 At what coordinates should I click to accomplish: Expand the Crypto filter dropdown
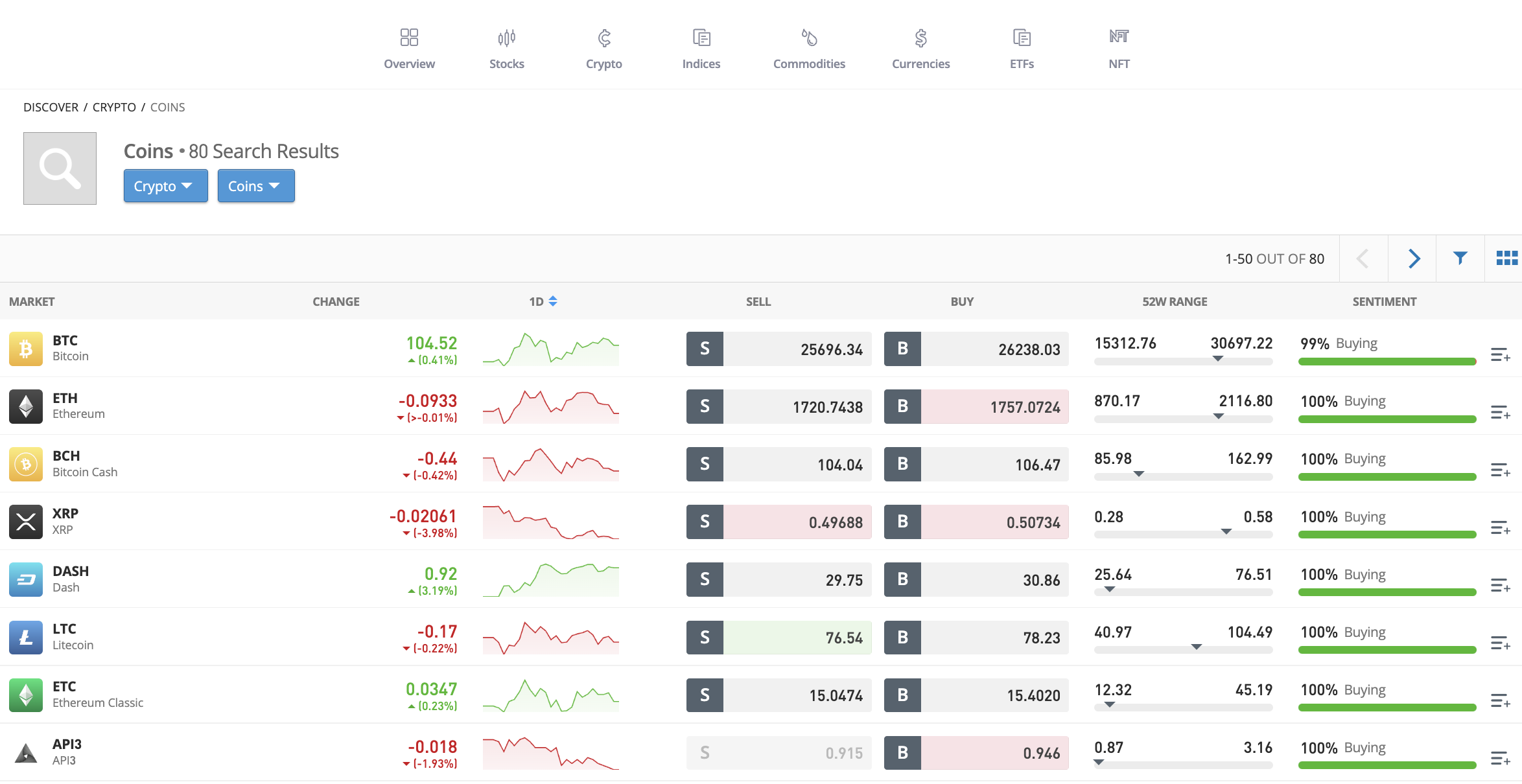(x=166, y=186)
